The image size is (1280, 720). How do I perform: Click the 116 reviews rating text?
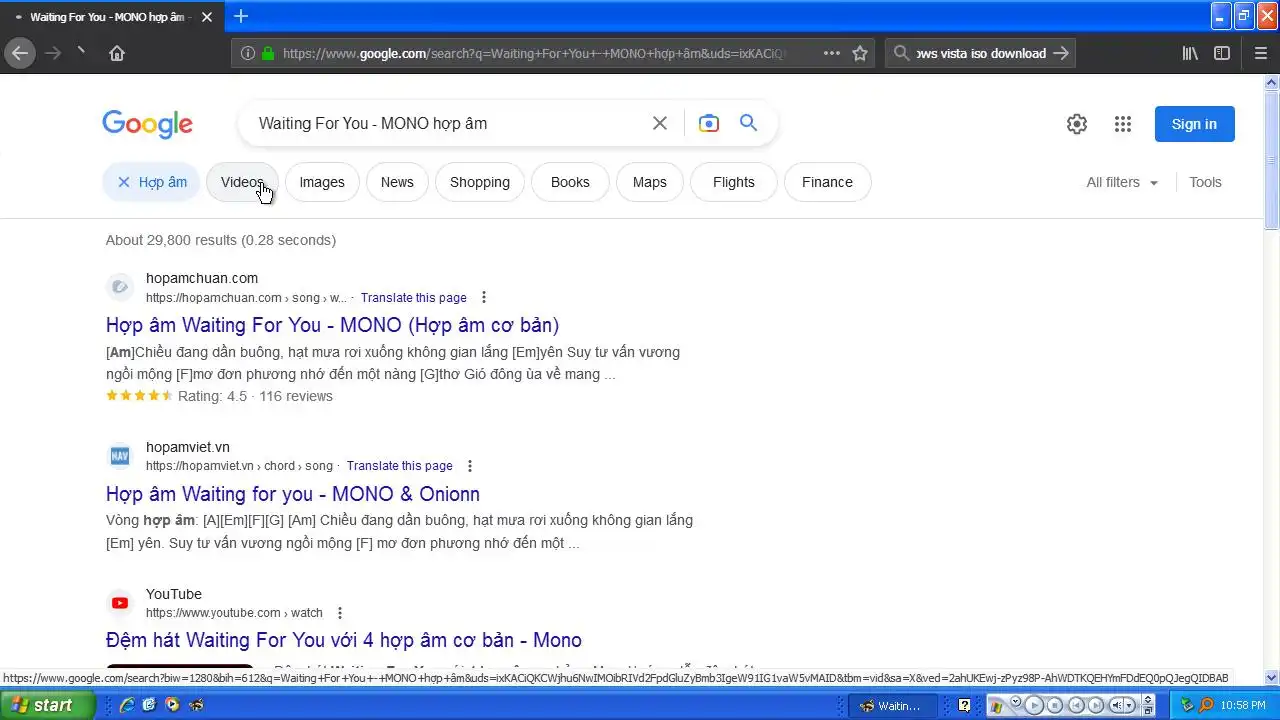pyautogui.click(x=296, y=396)
